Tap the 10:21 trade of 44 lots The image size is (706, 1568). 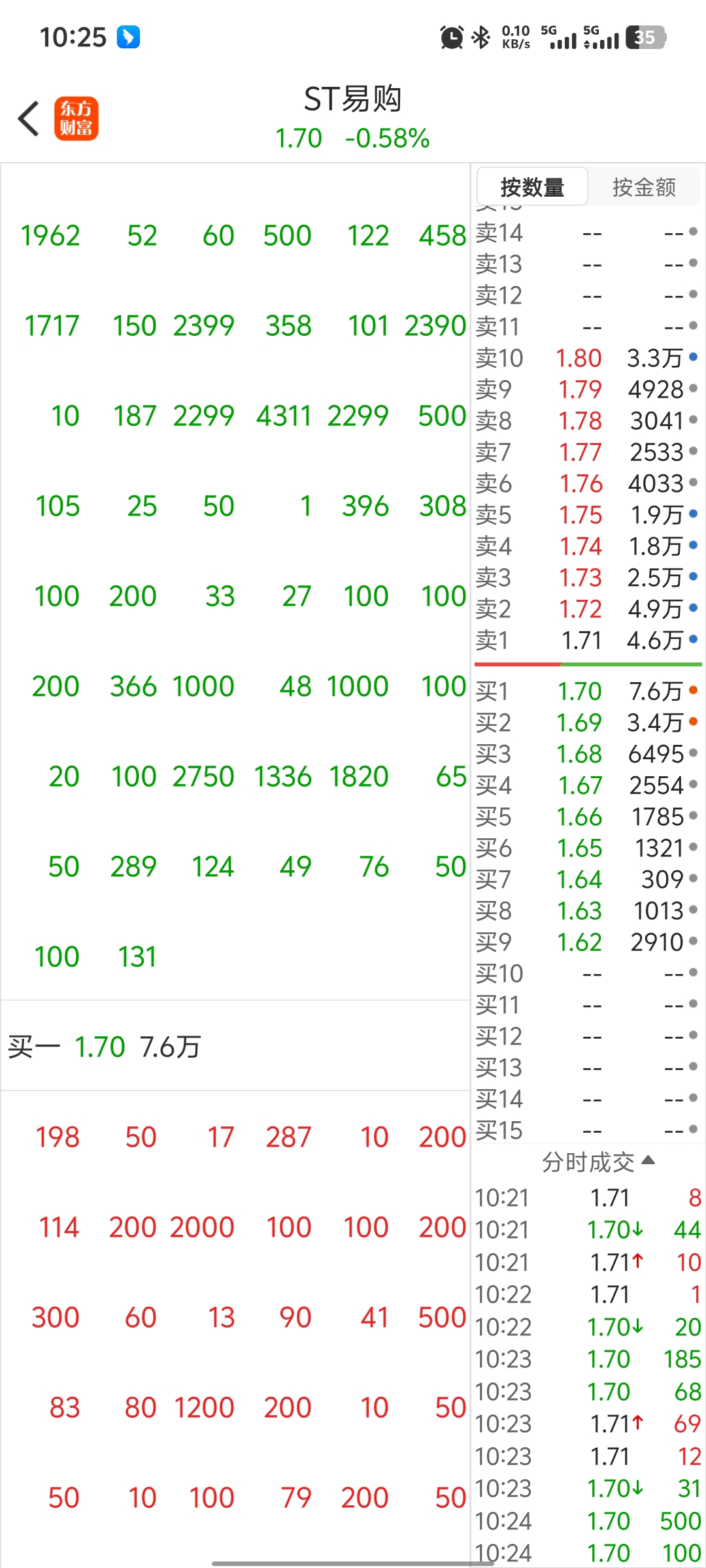click(588, 1230)
